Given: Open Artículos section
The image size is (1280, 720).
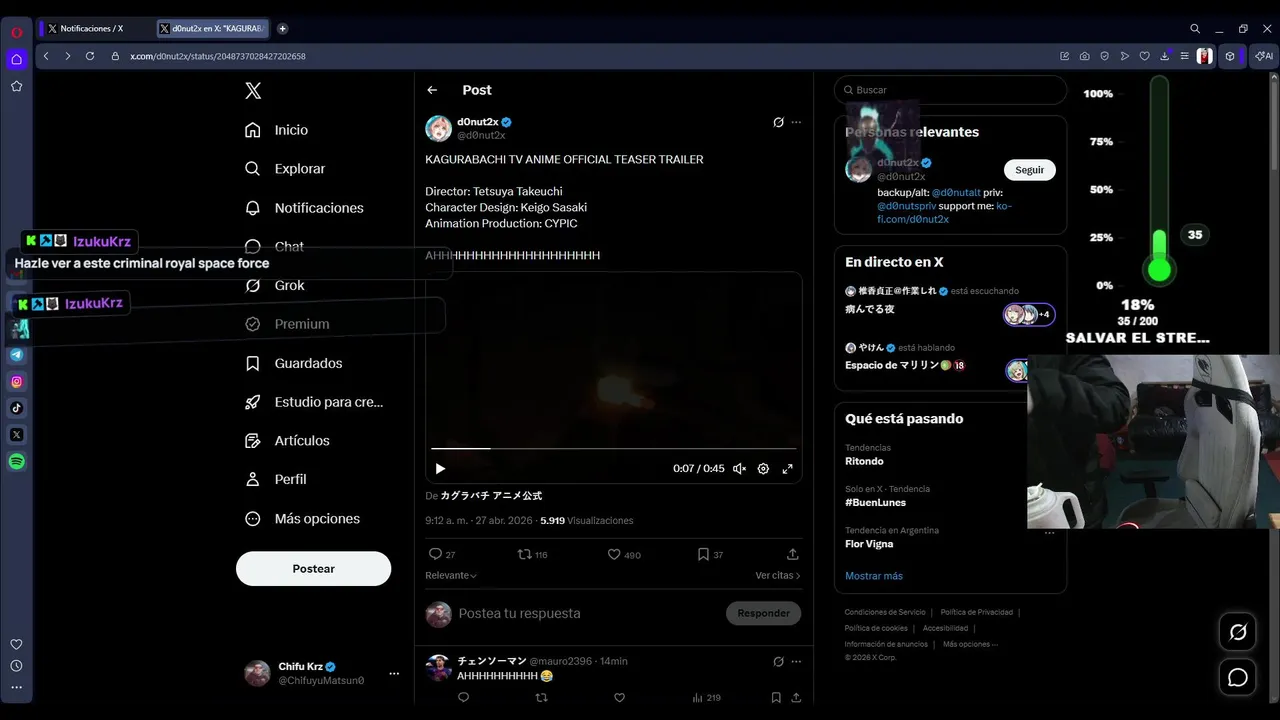Looking at the screenshot, I should (x=288, y=441).
